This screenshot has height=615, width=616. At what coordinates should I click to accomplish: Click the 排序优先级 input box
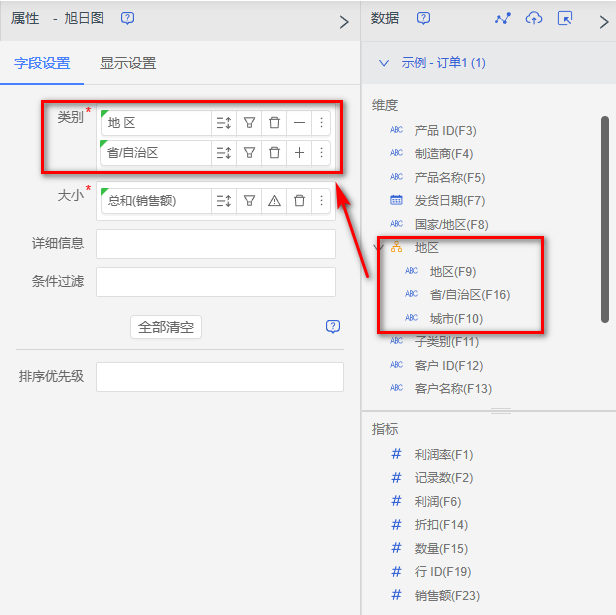point(219,377)
